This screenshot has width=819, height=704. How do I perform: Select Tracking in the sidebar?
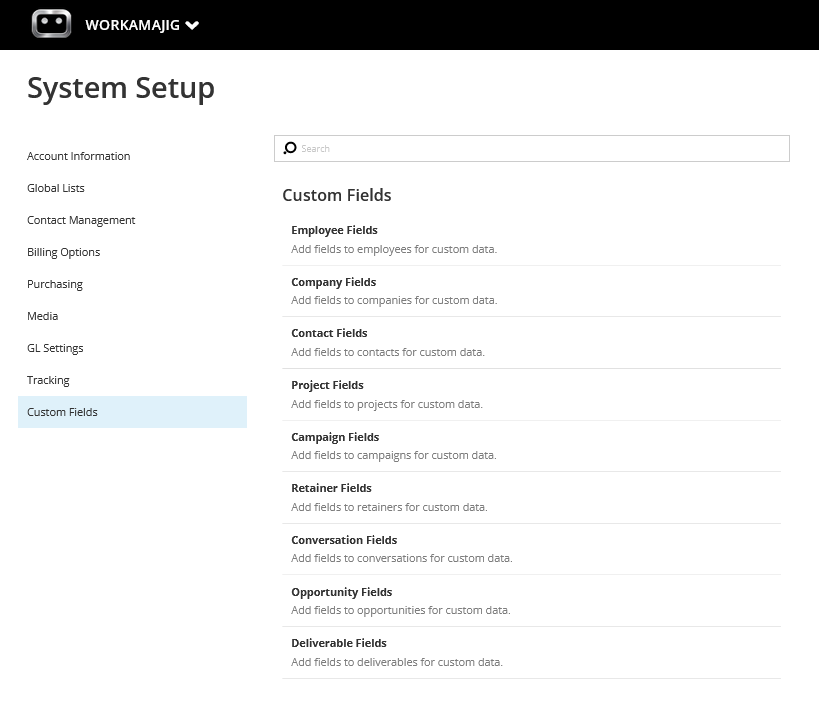point(48,380)
